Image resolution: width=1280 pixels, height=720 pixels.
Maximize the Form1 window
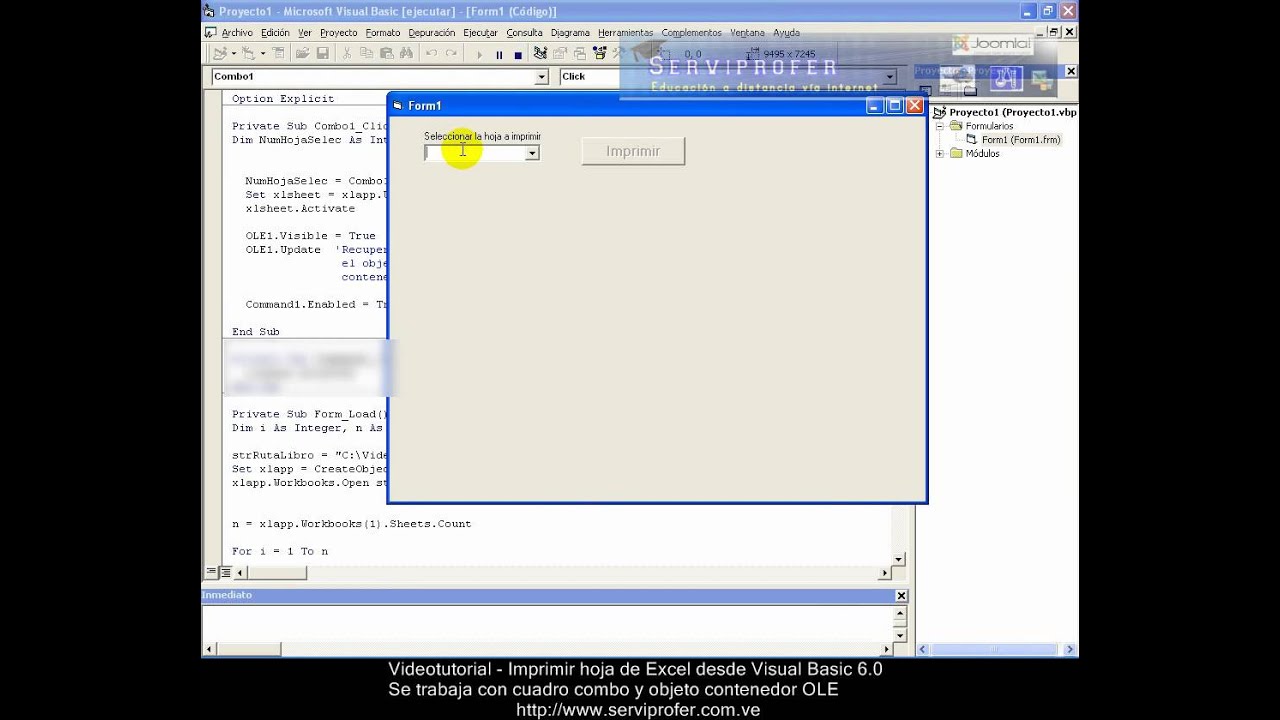click(895, 105)
